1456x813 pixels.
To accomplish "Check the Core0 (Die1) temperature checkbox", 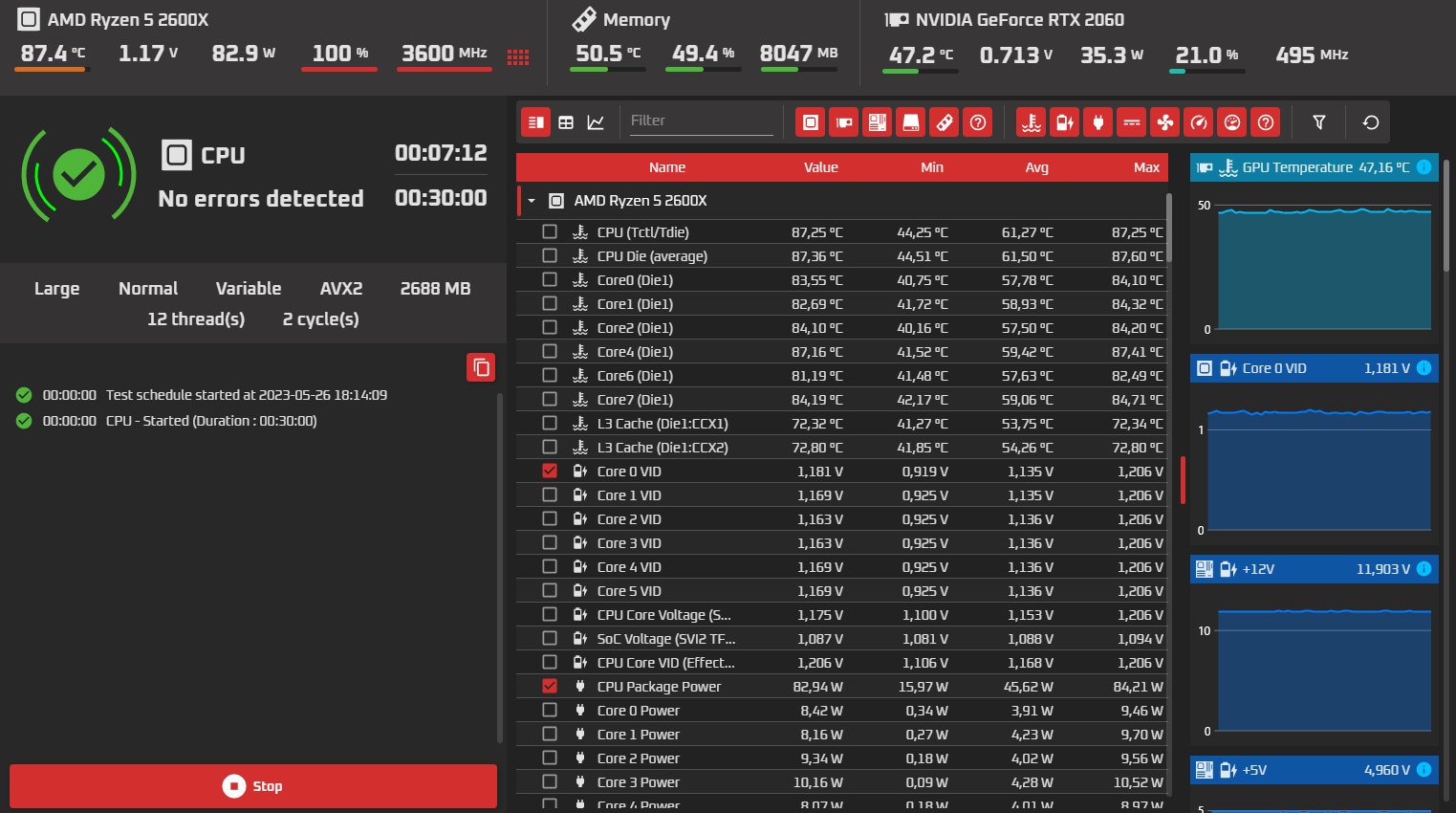I will (x=550, y=279).
